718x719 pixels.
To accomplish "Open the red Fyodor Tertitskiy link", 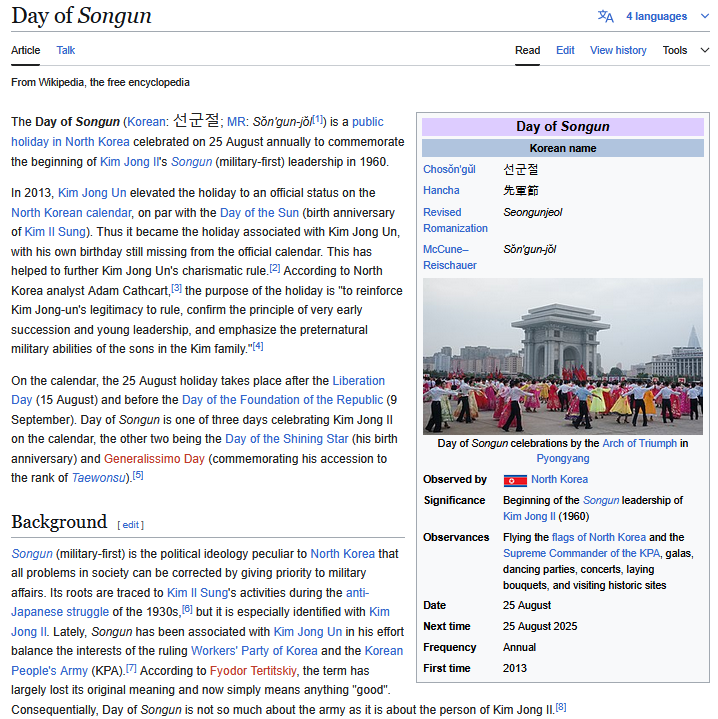I will coord(253,671).
